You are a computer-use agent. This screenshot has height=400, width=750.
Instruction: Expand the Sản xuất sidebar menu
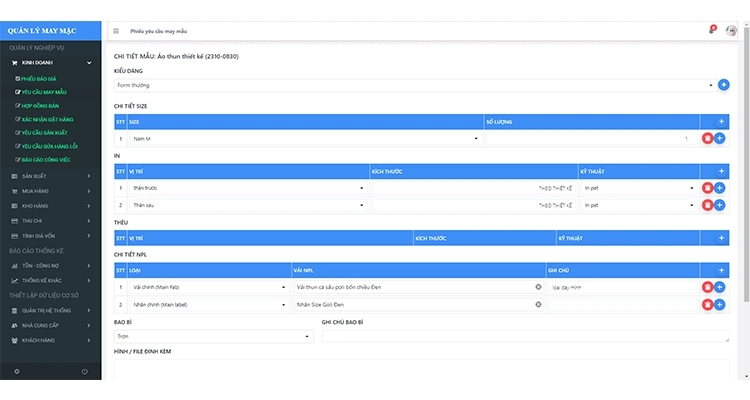tap(50, 175)
